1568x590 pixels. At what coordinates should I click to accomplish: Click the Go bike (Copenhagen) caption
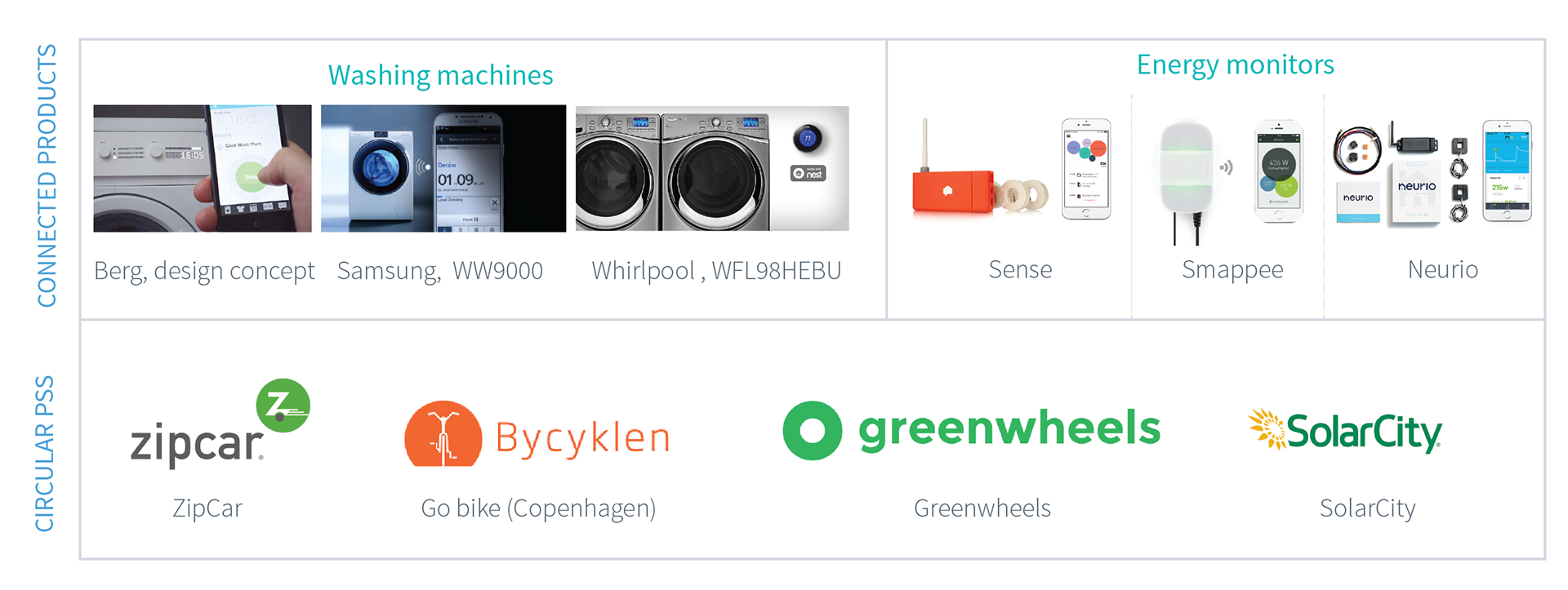538,508
